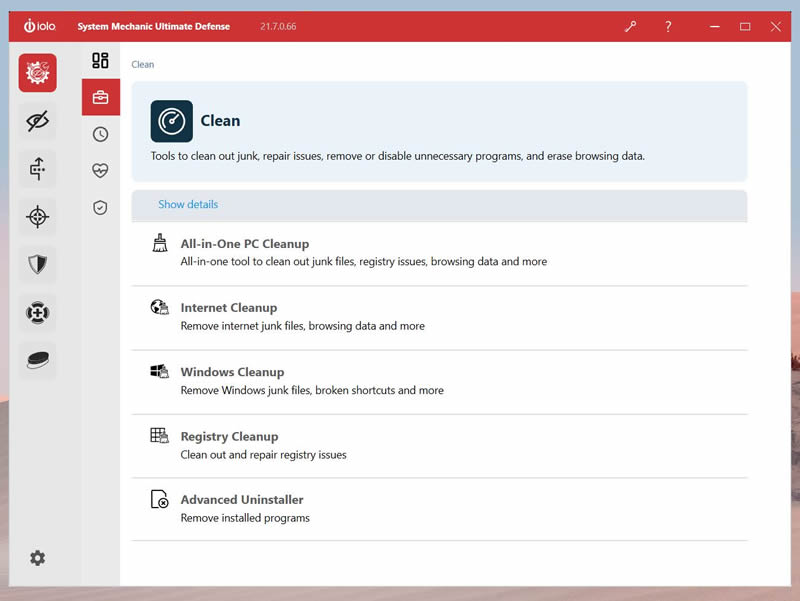The height and width of the screenshot is (601, 800).
Task: Click the broom icon for All-in-One PC Cleanup
Action: (160, 243)
